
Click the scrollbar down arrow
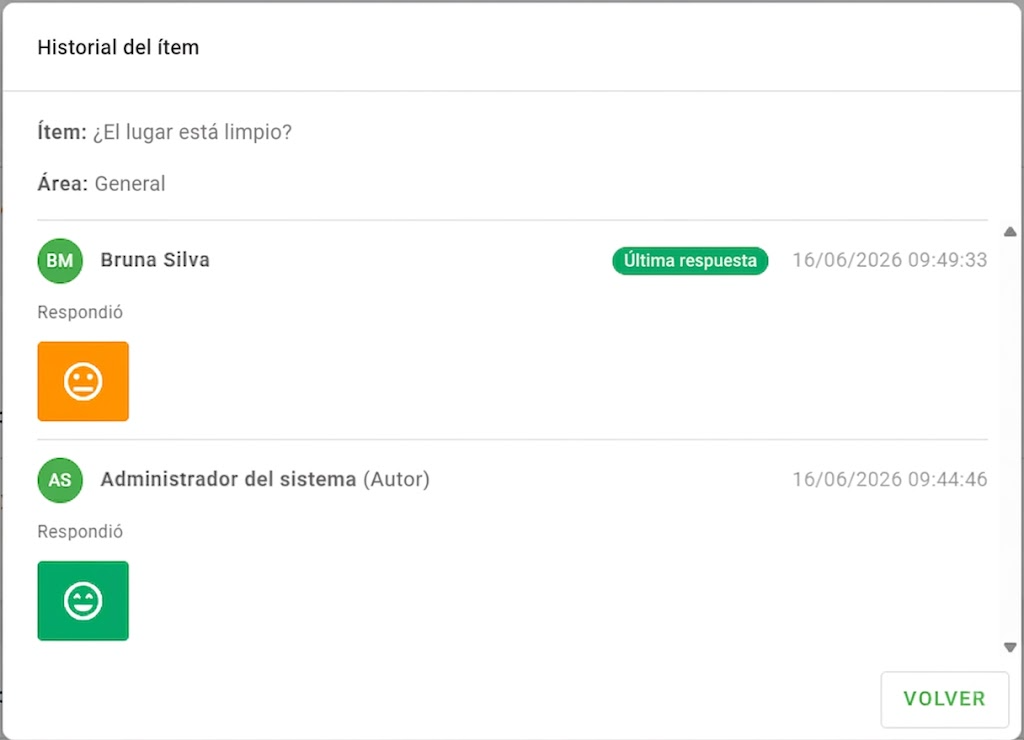pos(1010,647)
